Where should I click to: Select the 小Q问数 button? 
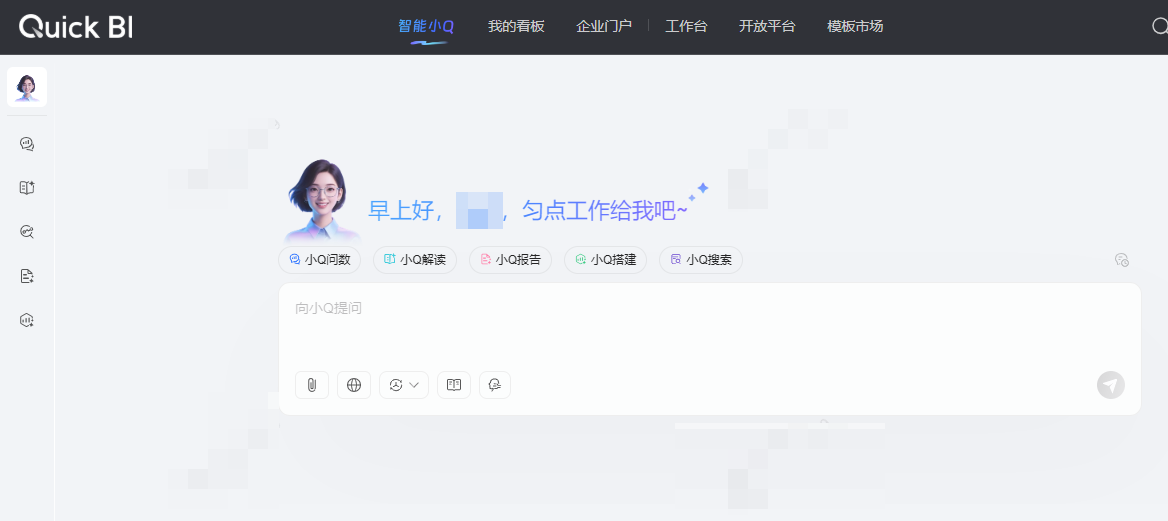320,259
